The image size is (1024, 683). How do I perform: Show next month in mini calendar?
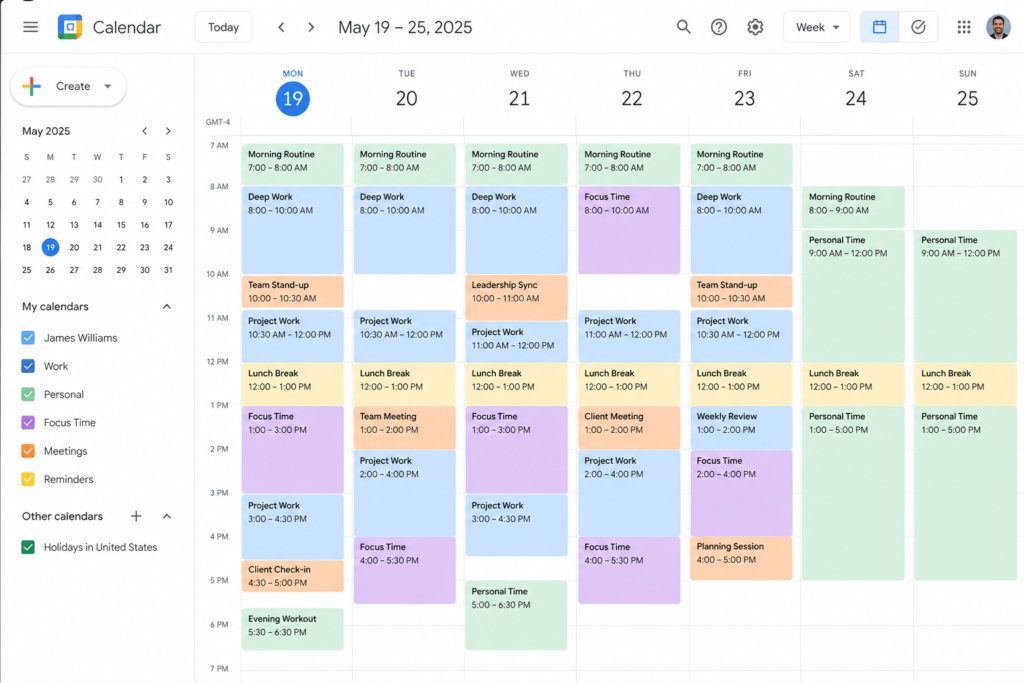tap(168, 131)
